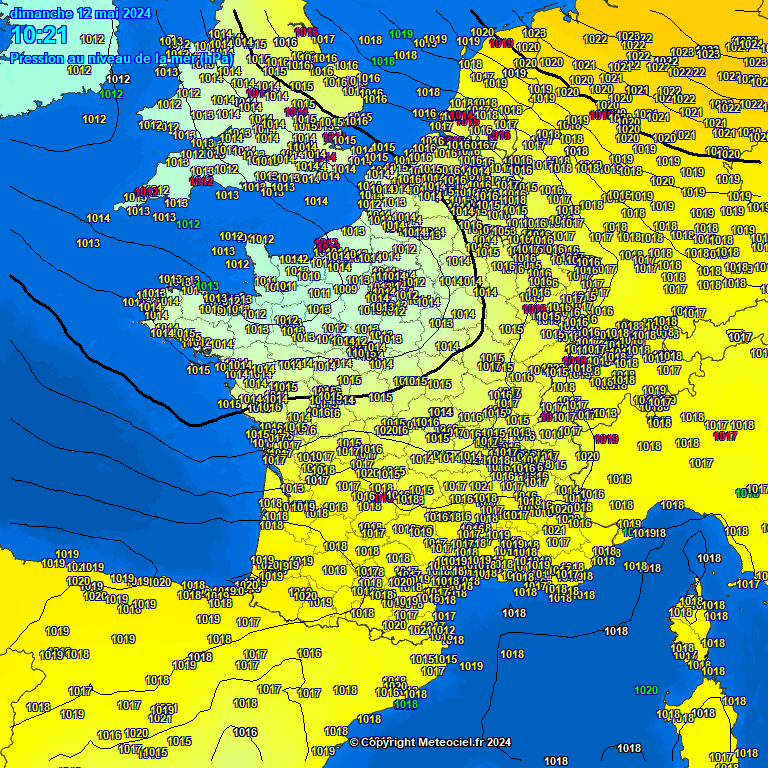Open the Meteociel.fr copyright text

pos(430,742)
